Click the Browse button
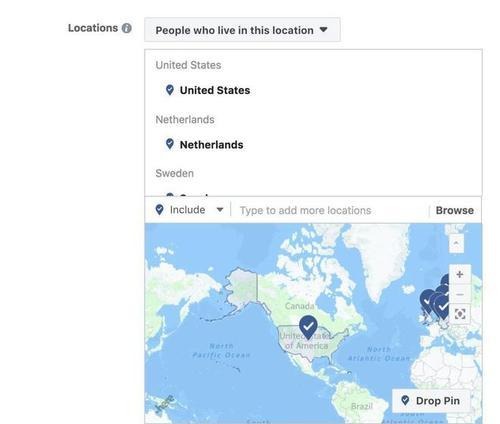The image size is (500, 424). click(x=455, y=210)
